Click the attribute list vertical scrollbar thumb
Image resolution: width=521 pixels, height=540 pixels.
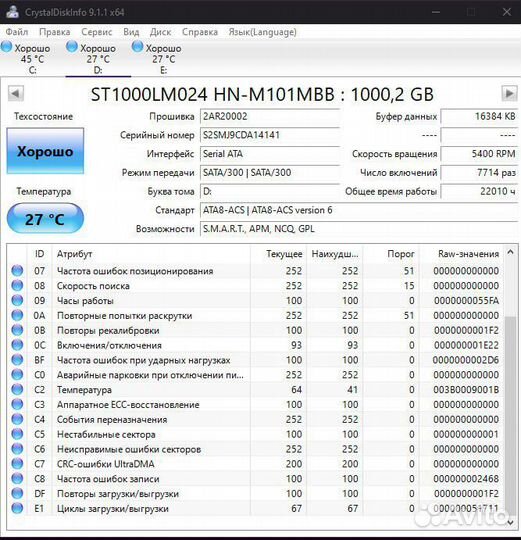click(x=510, y=415)
